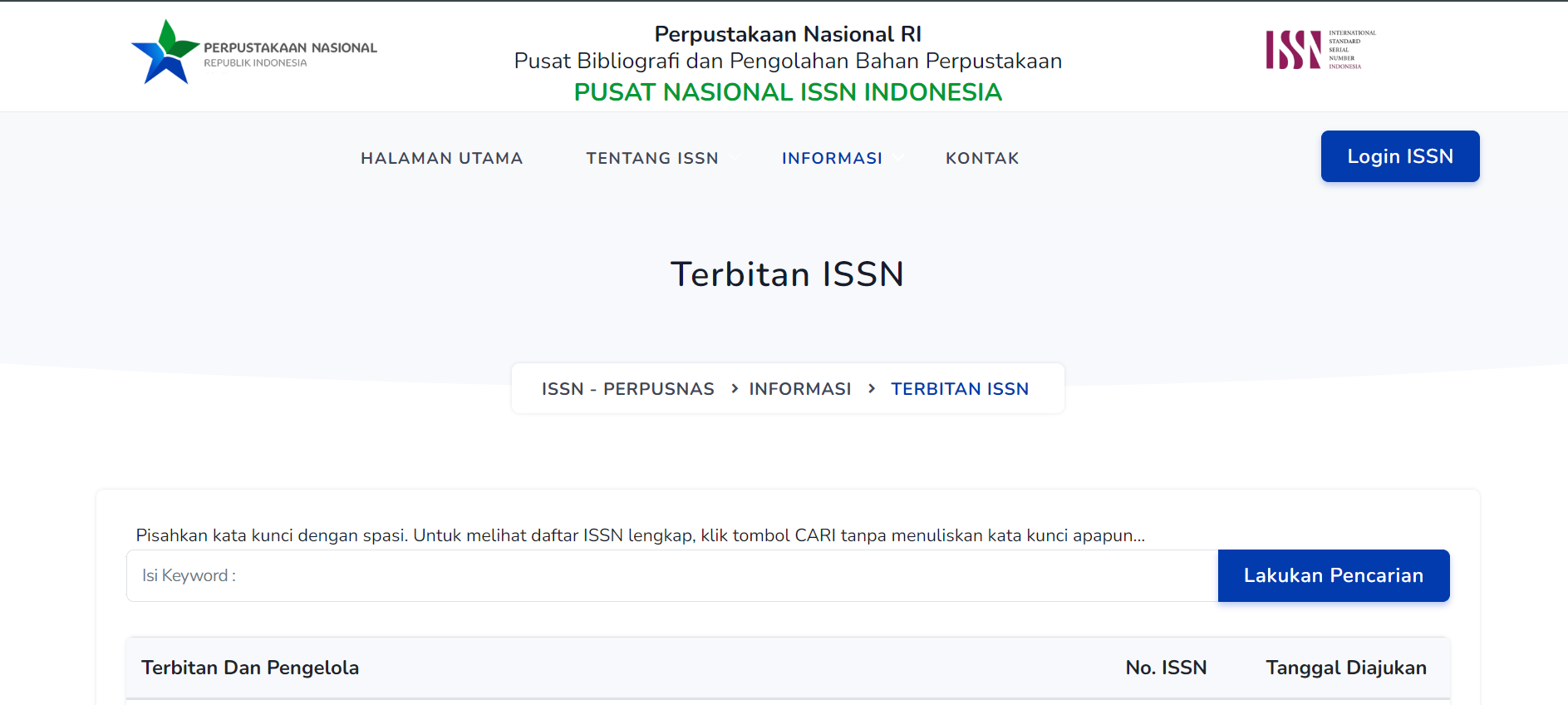Click the Perpustakaan Nasional RI header text
1568x705 pixels.
click(x=788, y=34)
